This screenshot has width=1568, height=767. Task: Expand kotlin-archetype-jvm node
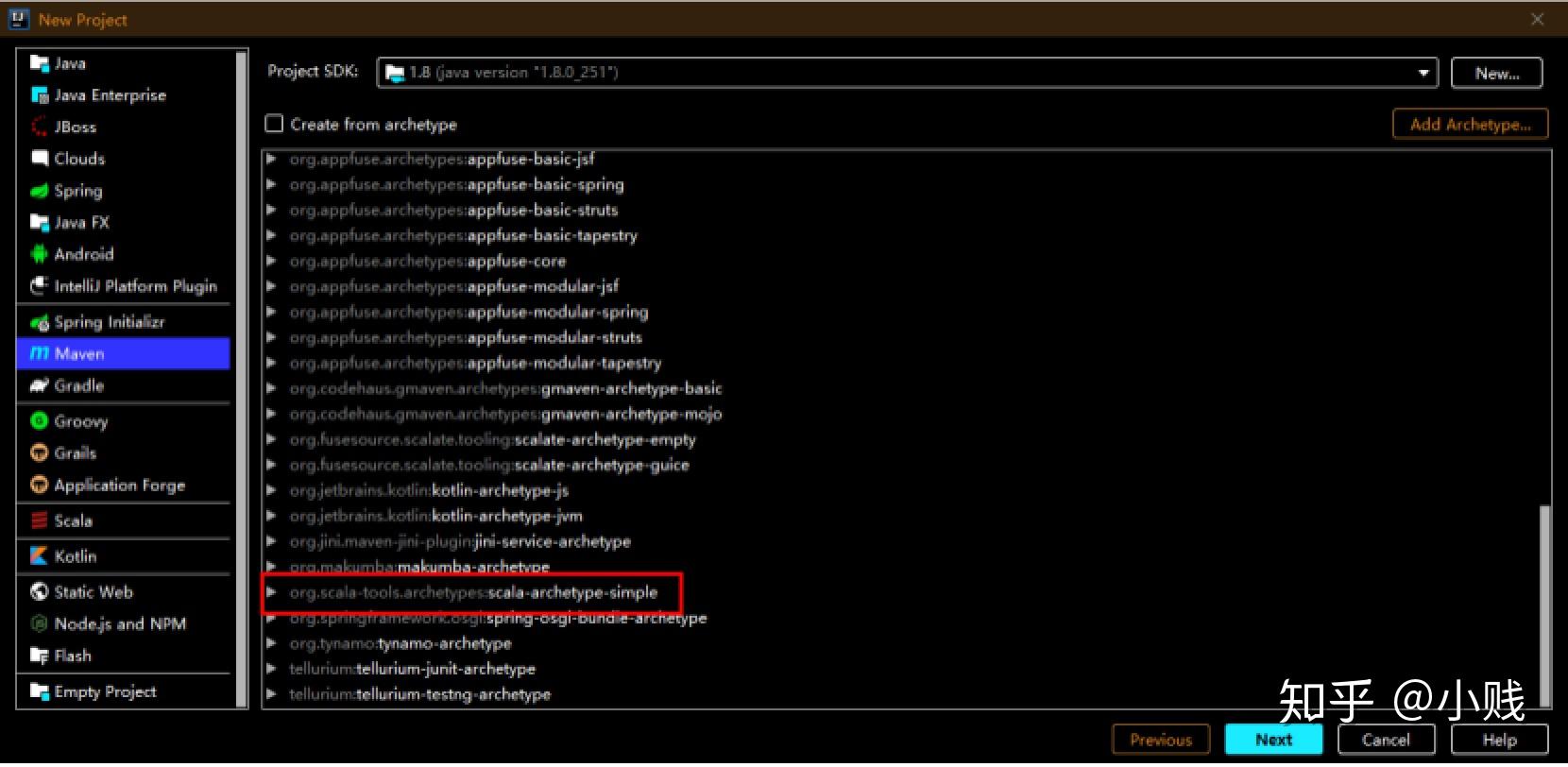(x=271, y=516)
